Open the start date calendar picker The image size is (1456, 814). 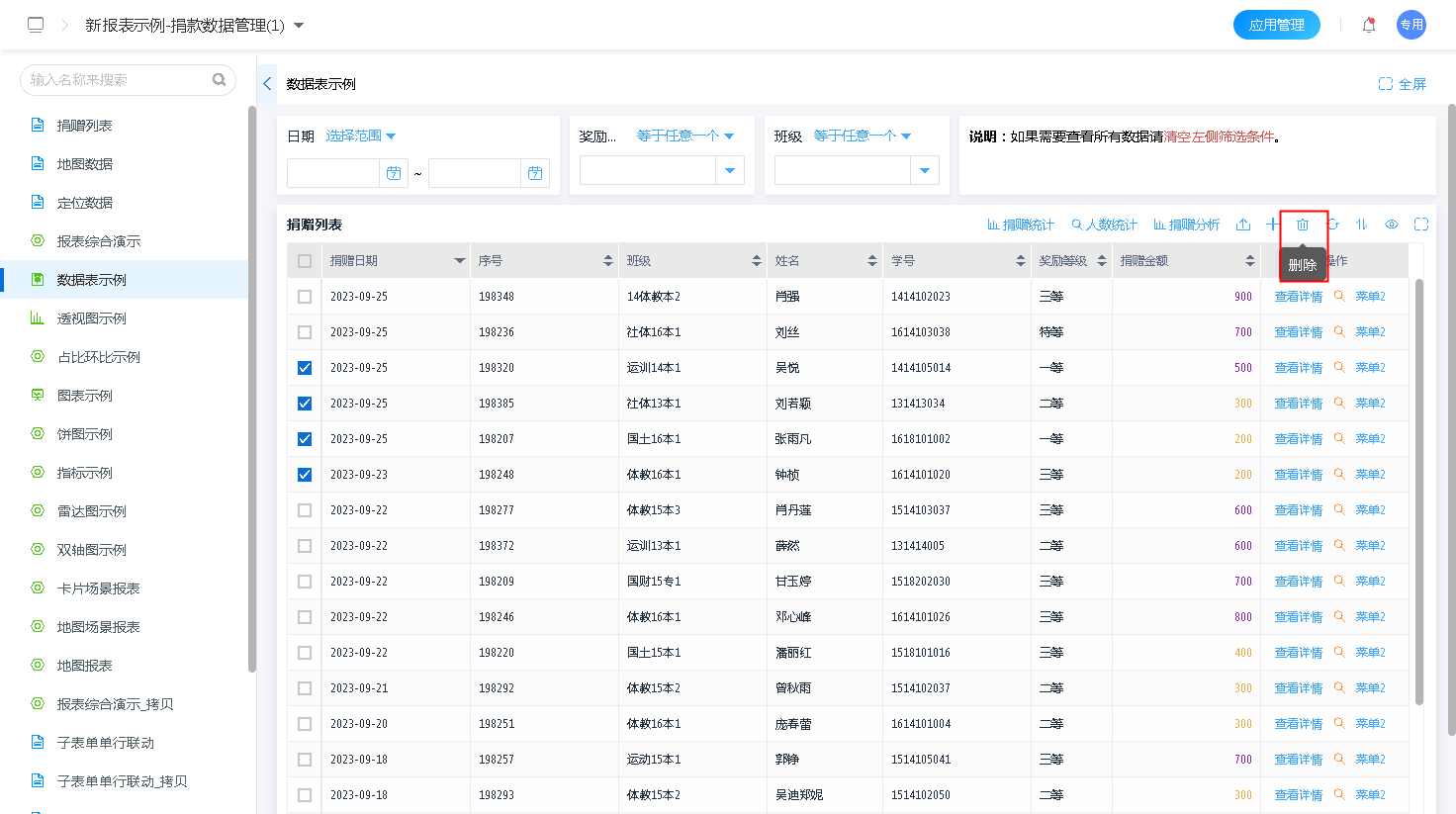coord(394,173)
